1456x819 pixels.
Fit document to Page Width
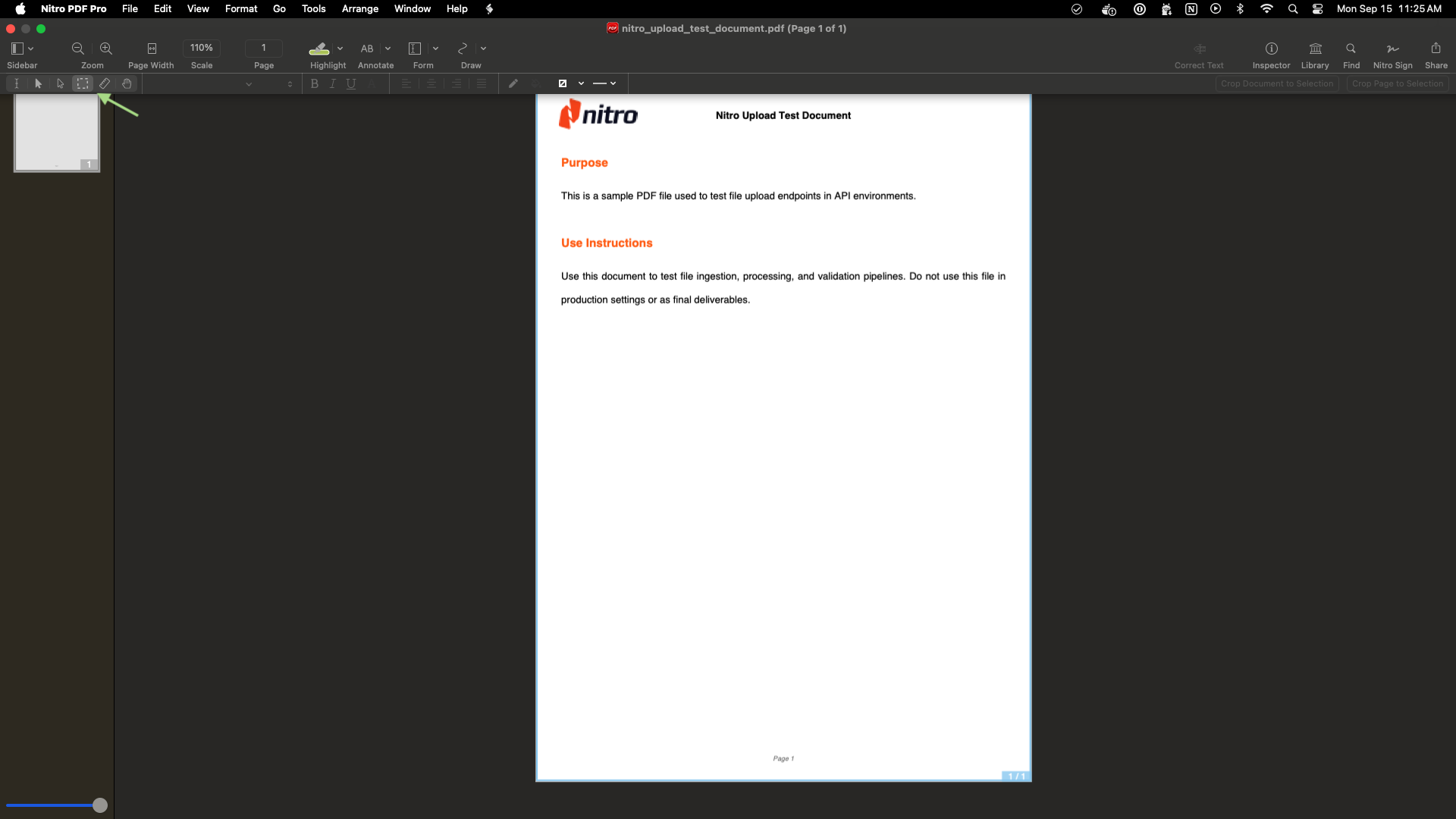152,49
